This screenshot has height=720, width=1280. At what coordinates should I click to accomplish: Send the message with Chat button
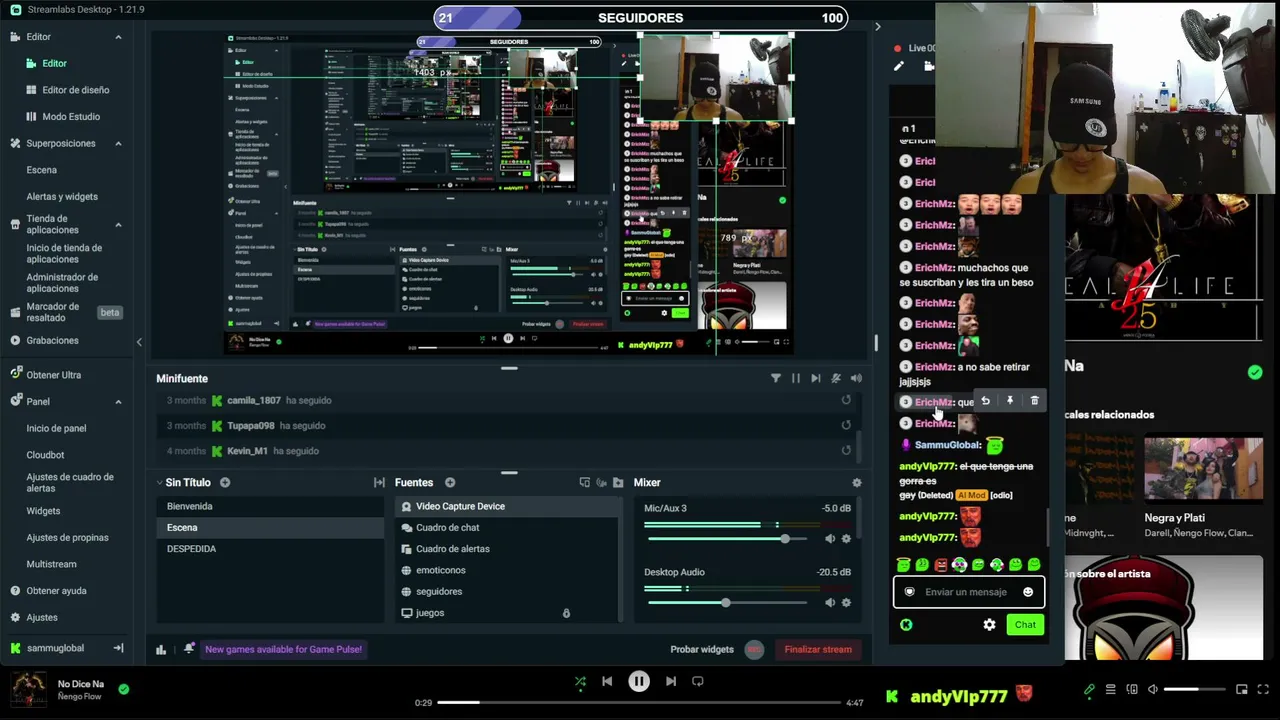click(1025, 625)
